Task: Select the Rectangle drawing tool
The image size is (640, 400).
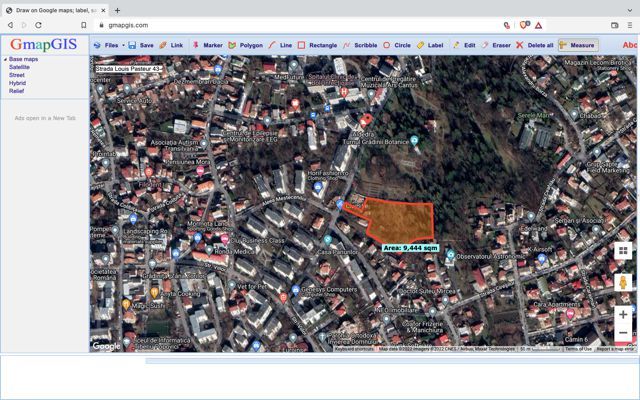Action: click(317, 45)
